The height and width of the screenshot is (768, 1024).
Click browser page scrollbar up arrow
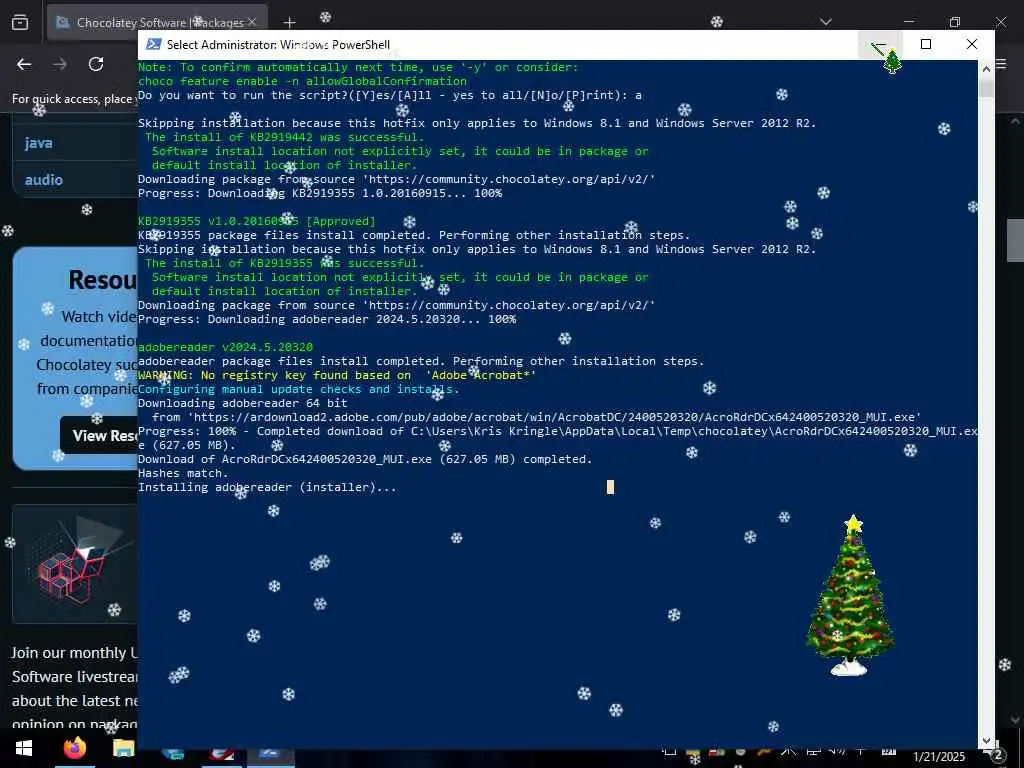[1016, 121]
